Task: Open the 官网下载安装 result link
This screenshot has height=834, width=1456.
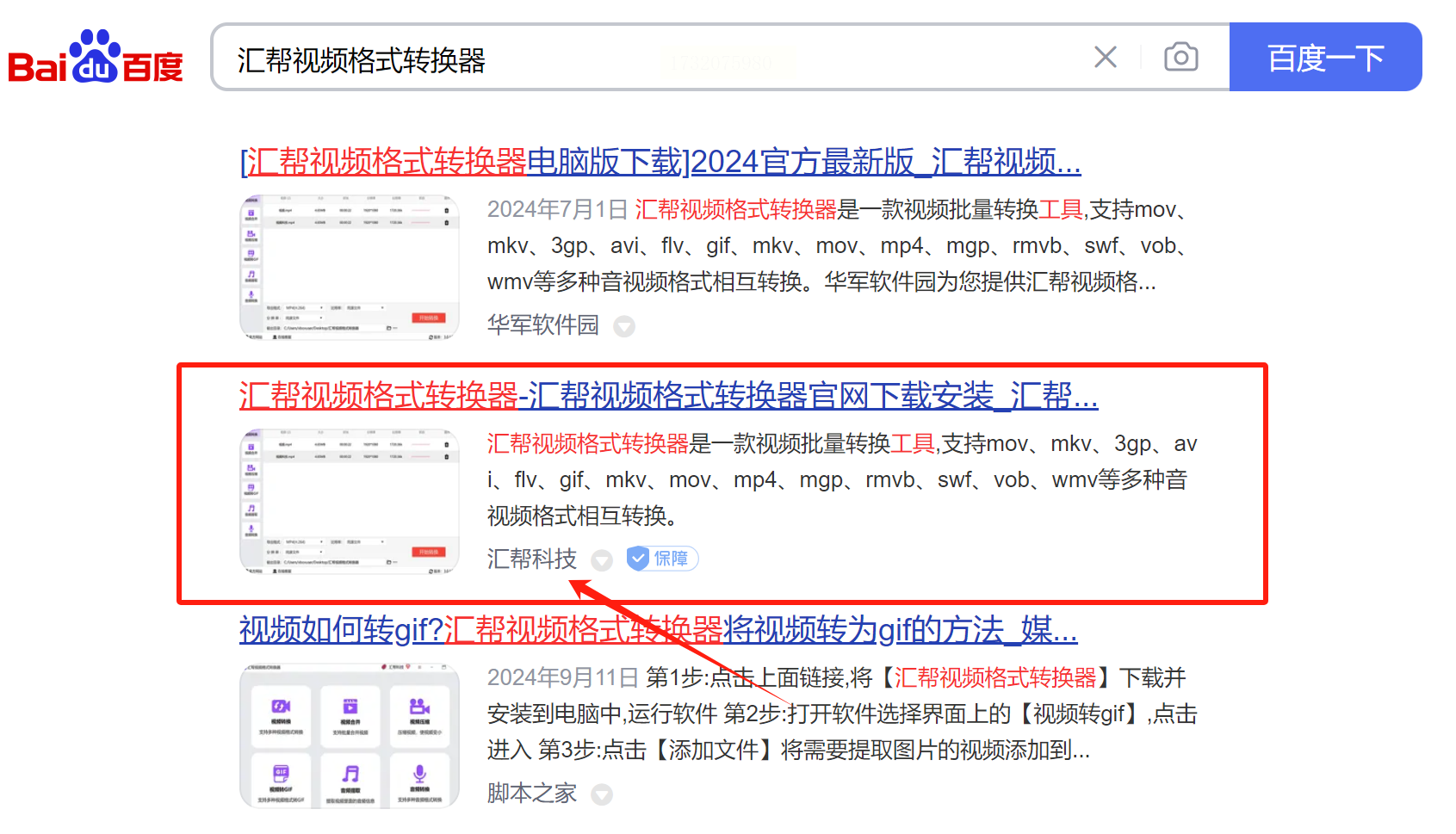Action: (668, 396)
